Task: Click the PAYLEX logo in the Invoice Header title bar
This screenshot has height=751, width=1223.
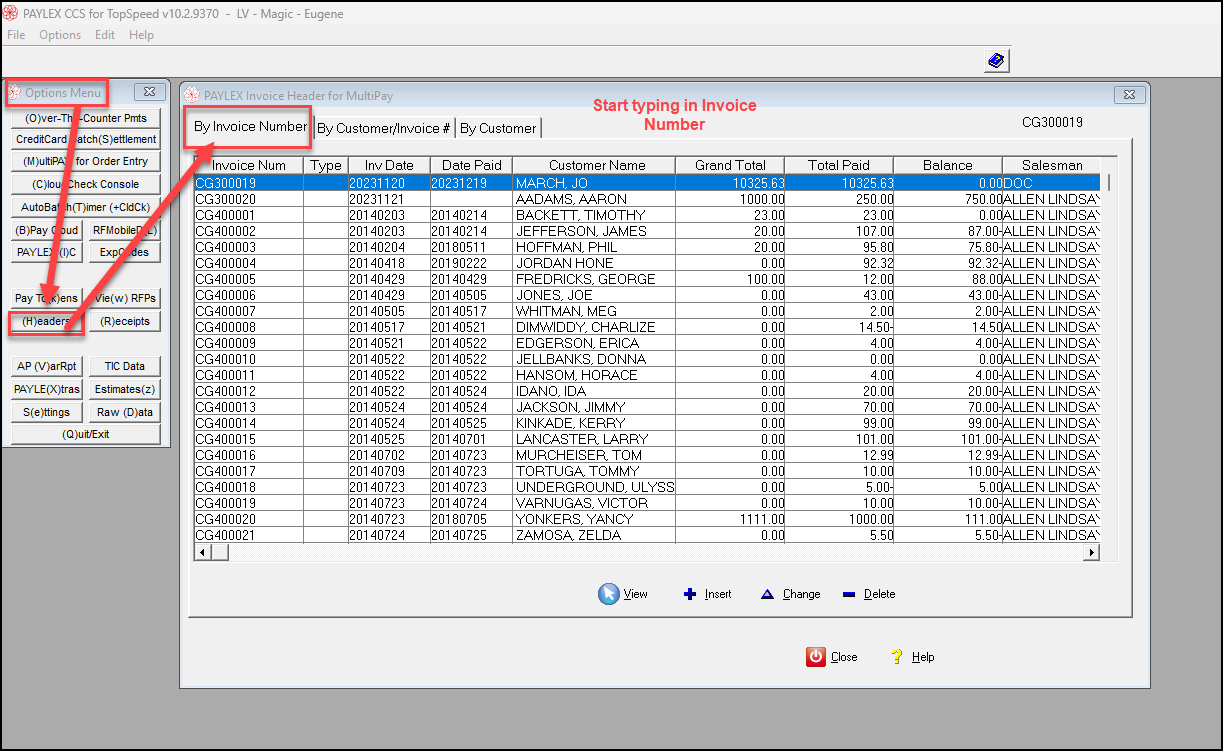Action: (x=193, y=95)
